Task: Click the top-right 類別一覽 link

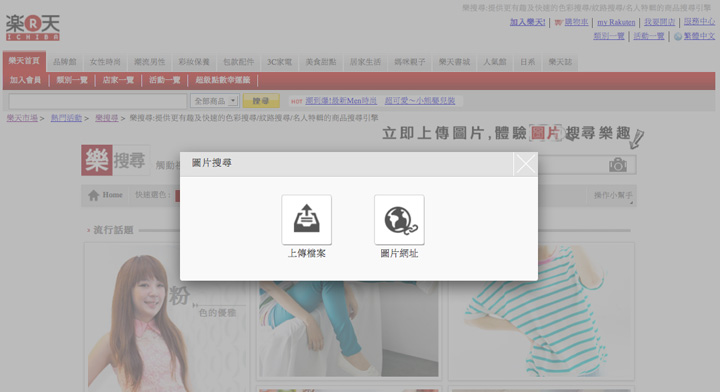Action: coord(608,36)
